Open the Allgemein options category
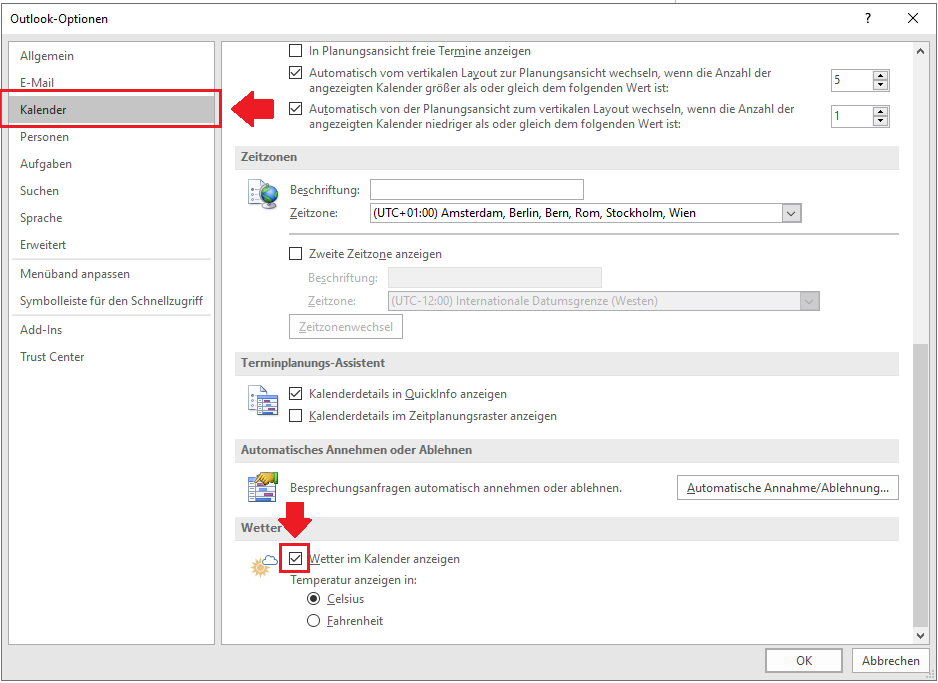 (x=112, y=56)
